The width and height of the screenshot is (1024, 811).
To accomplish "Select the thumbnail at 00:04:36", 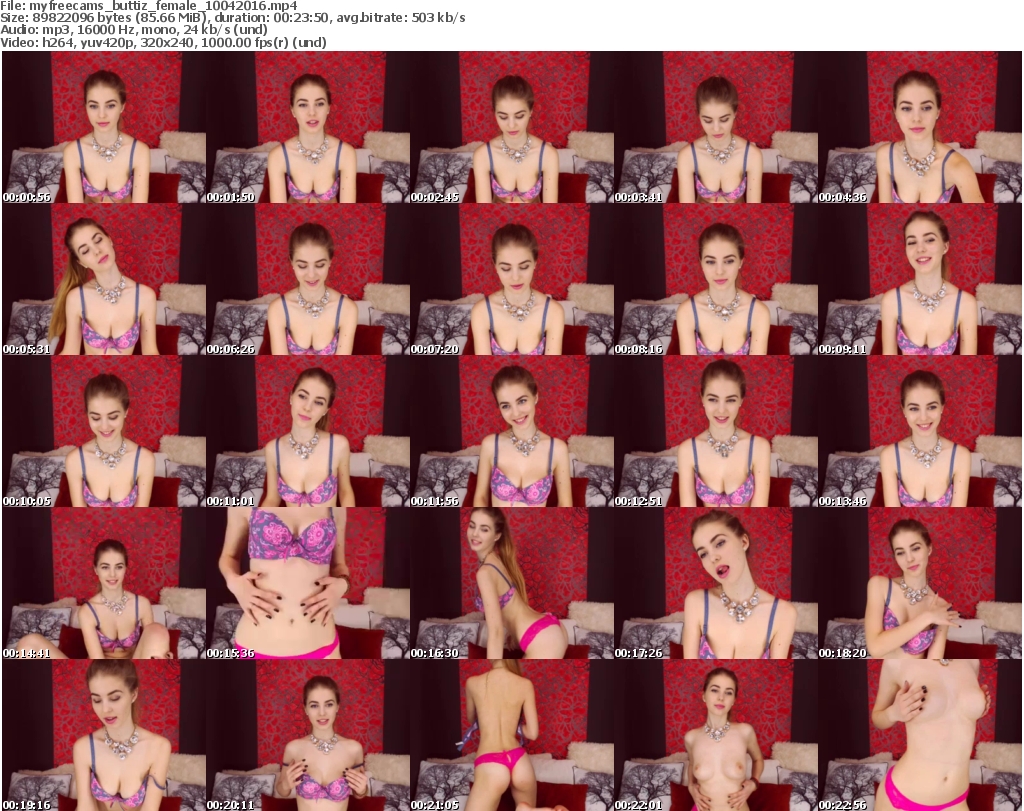I will [x=920, y=127].
